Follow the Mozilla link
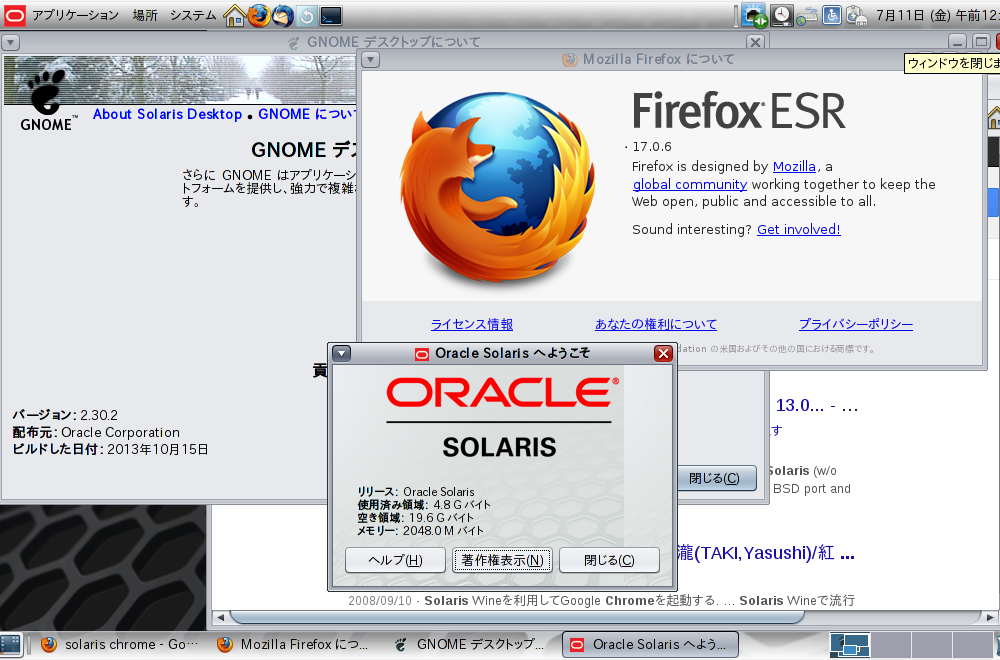This screenshot has height=660, width=1000. (794, 166)
